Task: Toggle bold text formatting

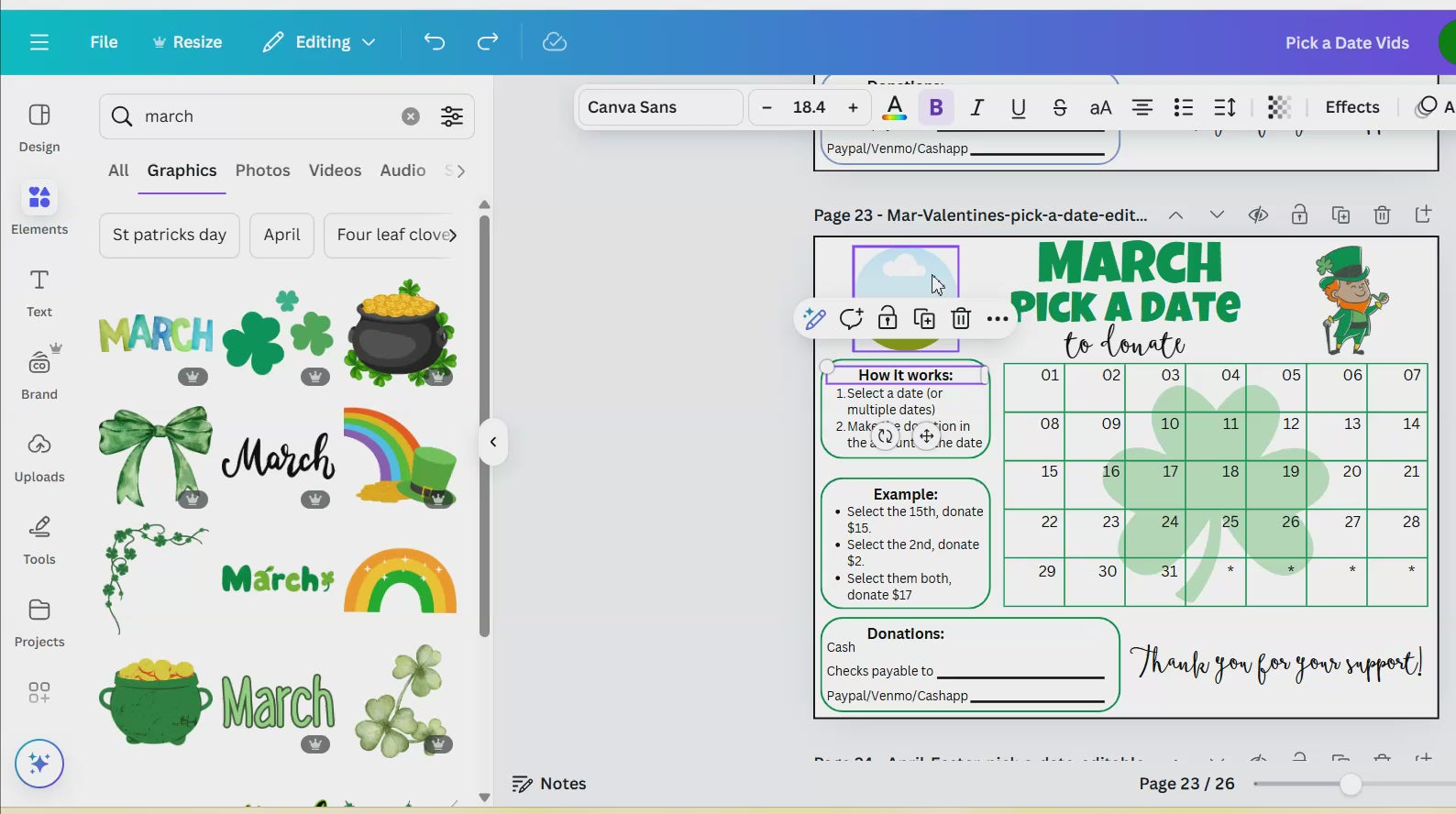Action: coord(936,108)
